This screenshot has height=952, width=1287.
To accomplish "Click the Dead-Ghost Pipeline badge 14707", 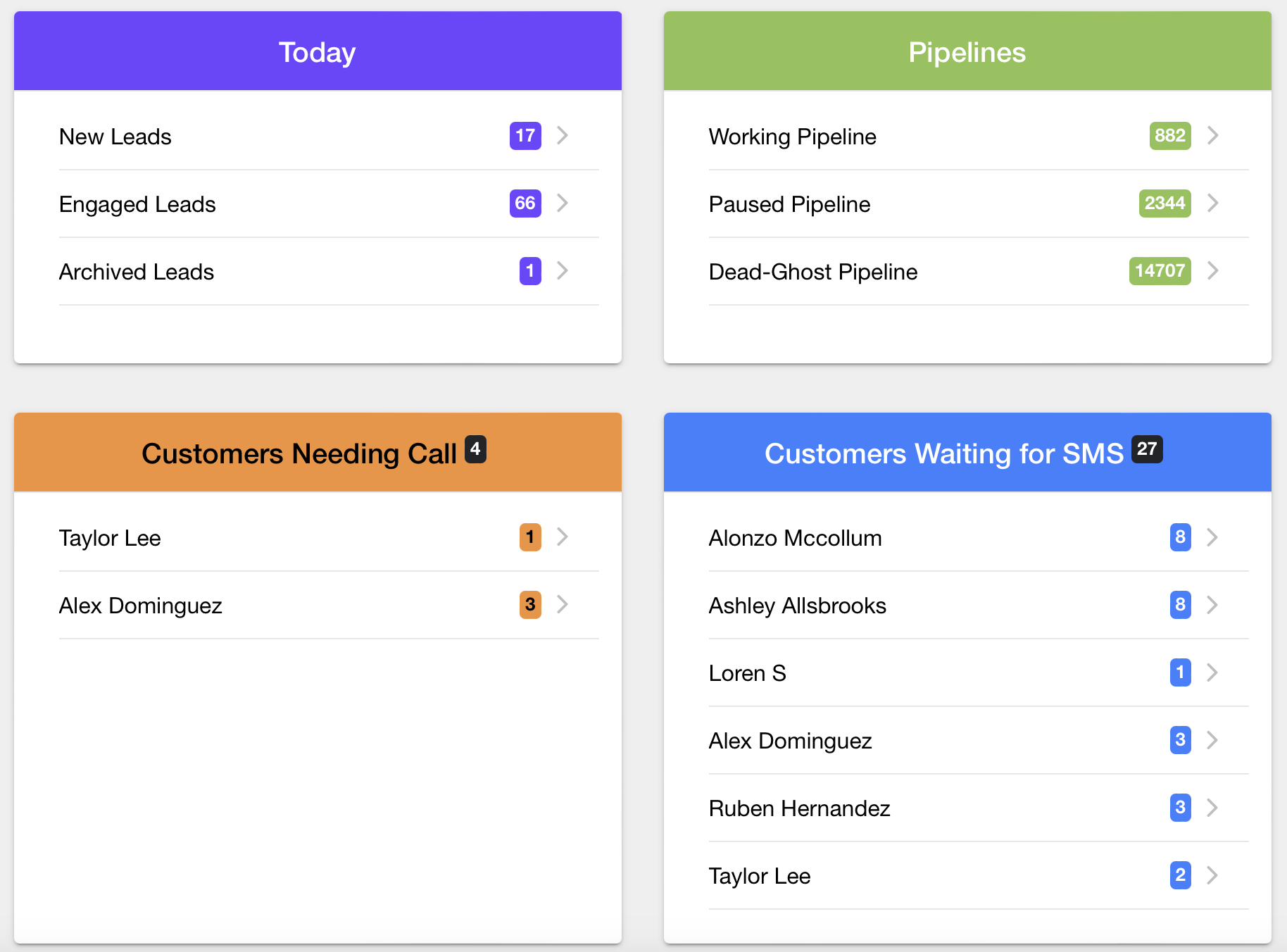I will pyautogui.click(x=1160, y=271).
